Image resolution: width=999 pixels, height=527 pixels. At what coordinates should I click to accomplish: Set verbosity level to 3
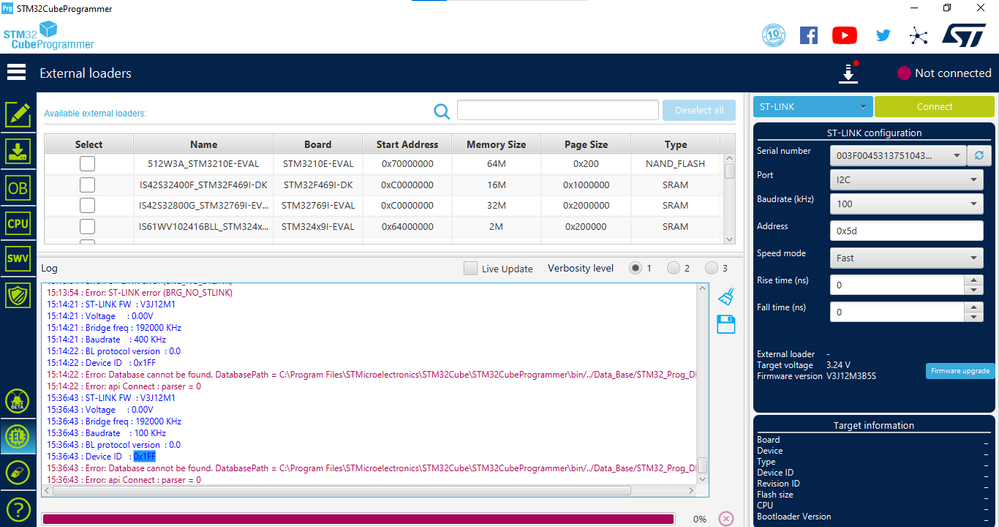pos(711,268)
